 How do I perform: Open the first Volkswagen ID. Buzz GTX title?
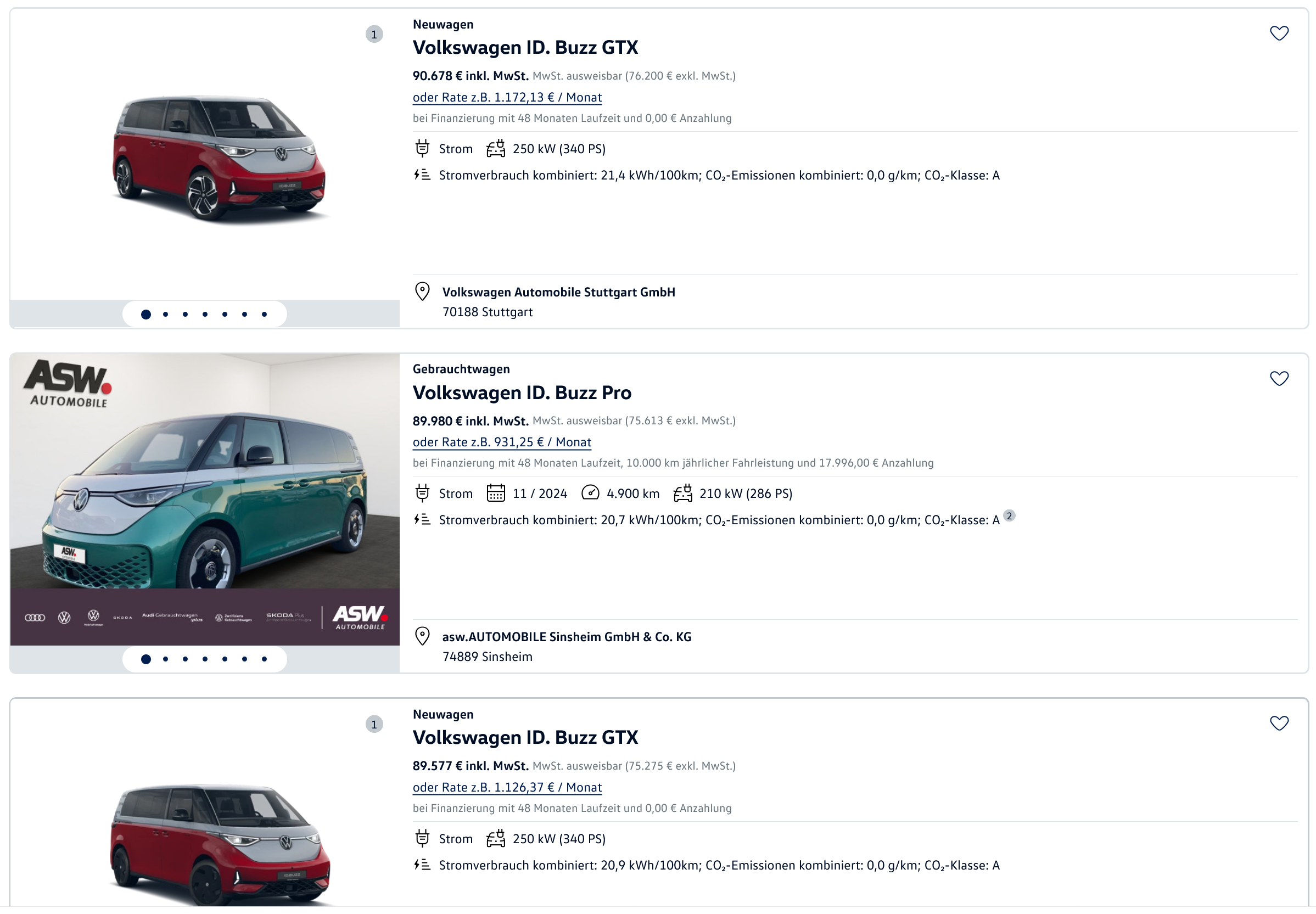tap(524, 48)
